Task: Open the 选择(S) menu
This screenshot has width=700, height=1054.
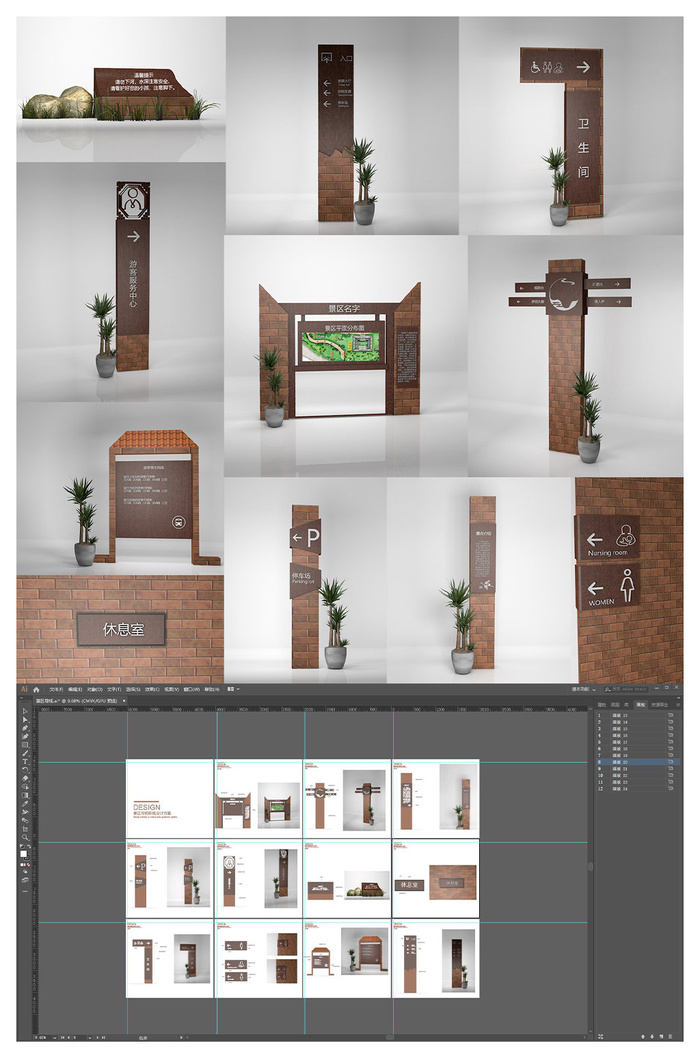Action: point(133,690)
